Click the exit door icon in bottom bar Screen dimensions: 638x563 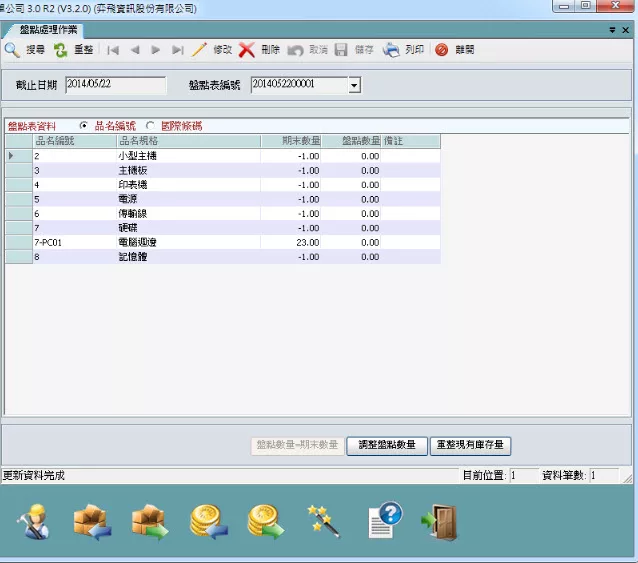pyautogui.click(x=439, y=521)
